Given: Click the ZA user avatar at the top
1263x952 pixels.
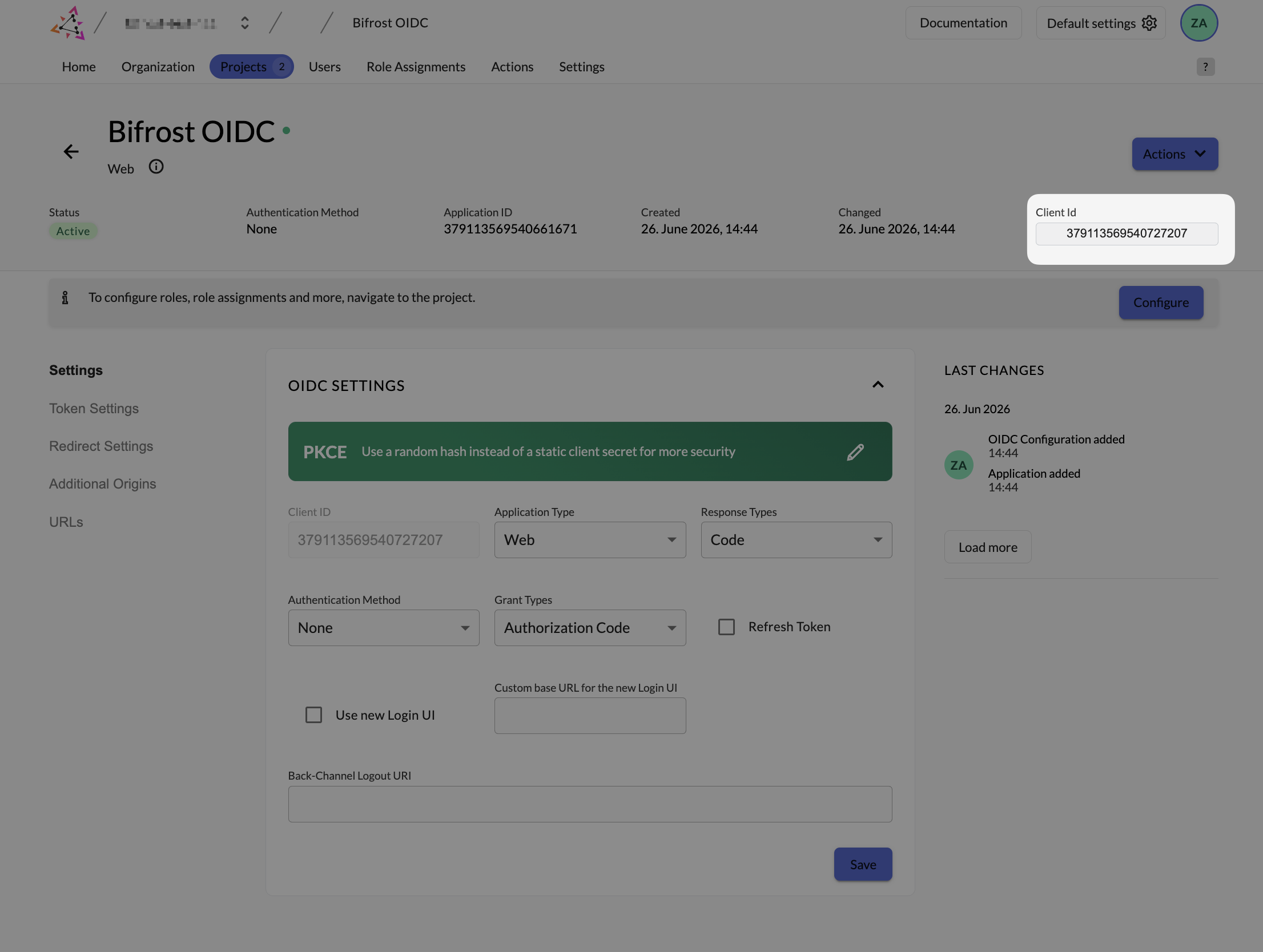Looking at the screenshot, I should click(1198, 23).
